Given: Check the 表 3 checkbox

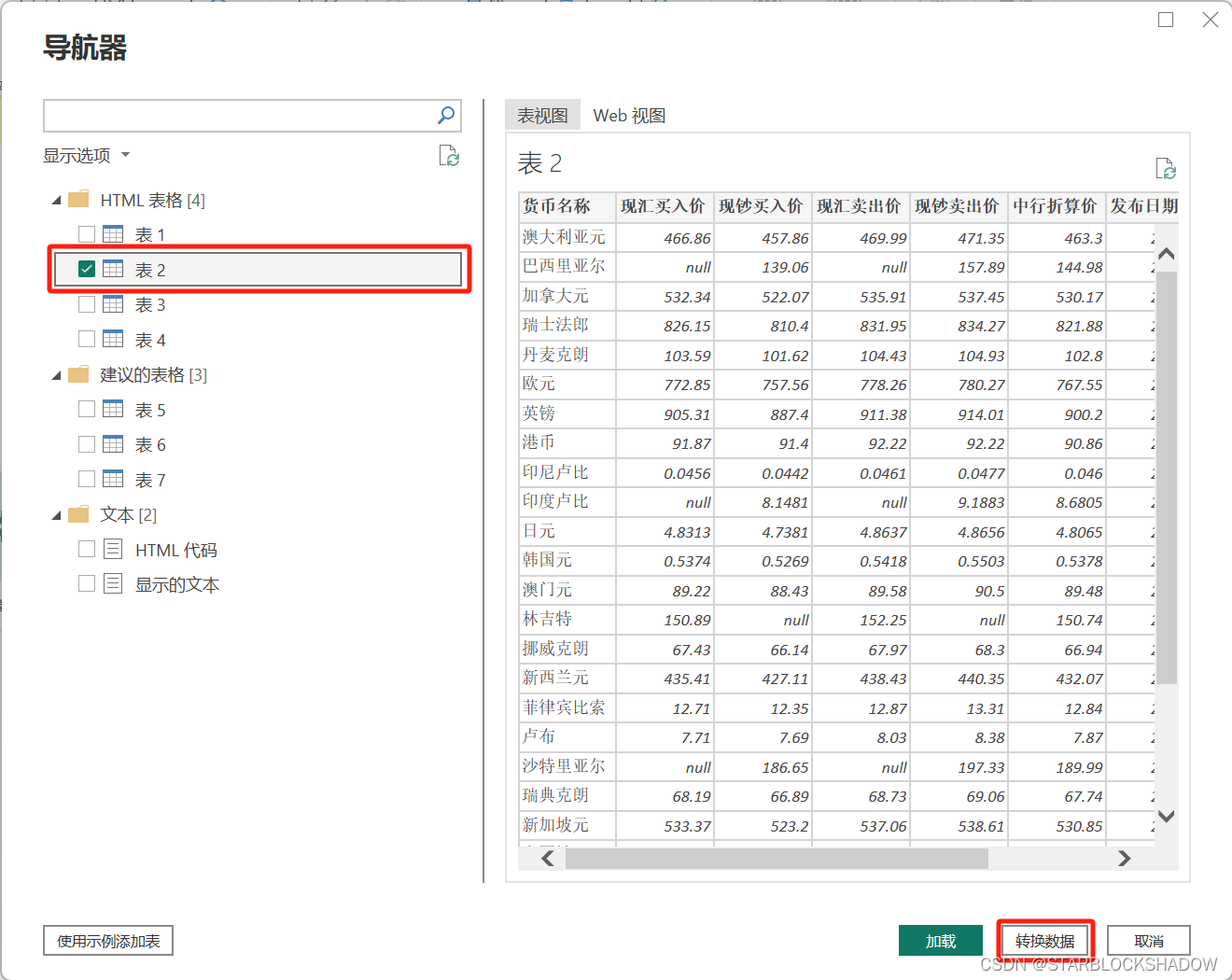Looking at the screenshot, I should pyautogui.click(x=87, y=304).
